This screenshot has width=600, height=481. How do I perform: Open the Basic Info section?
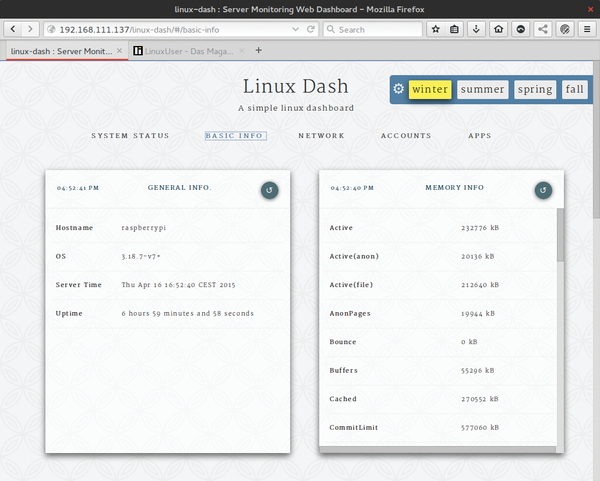click(236, 135)
